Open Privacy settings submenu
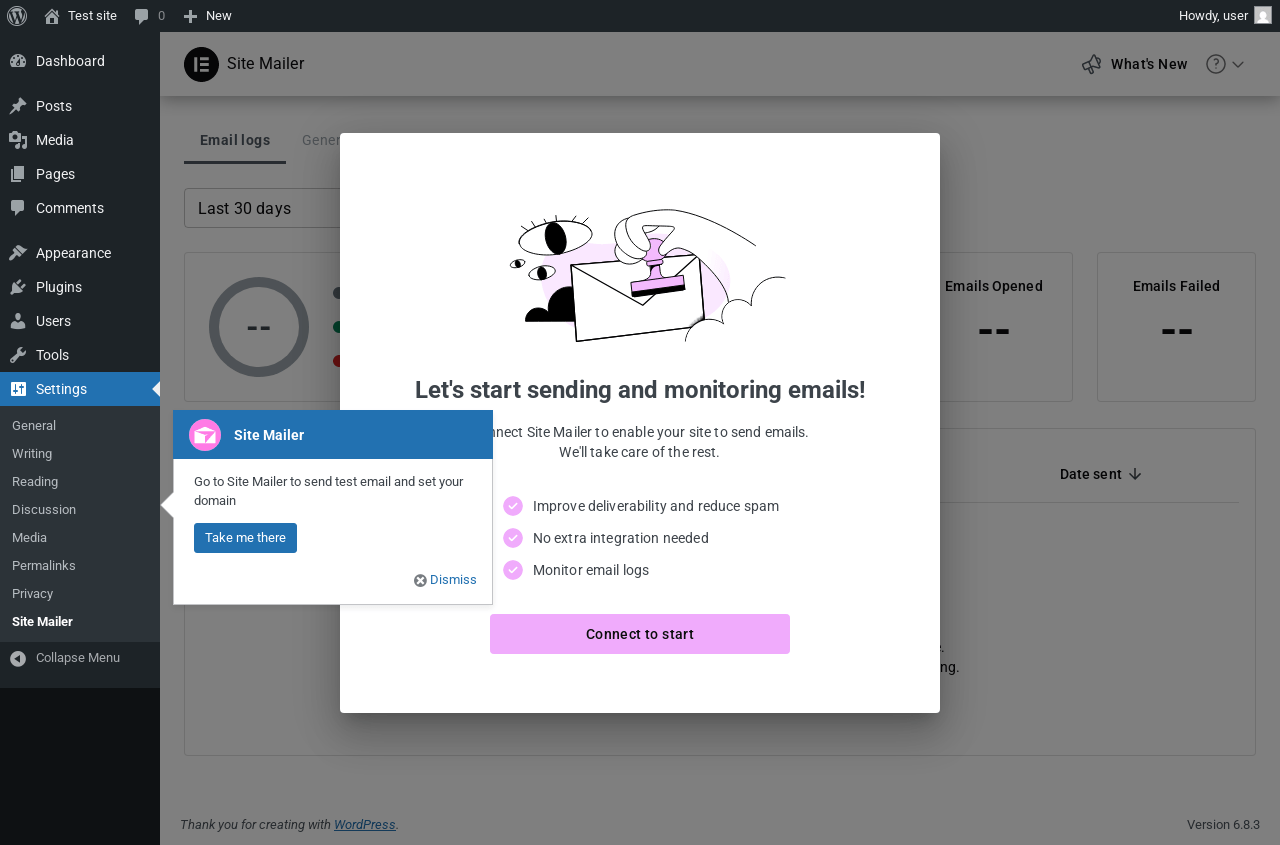1280x845 pixels. 33,594
